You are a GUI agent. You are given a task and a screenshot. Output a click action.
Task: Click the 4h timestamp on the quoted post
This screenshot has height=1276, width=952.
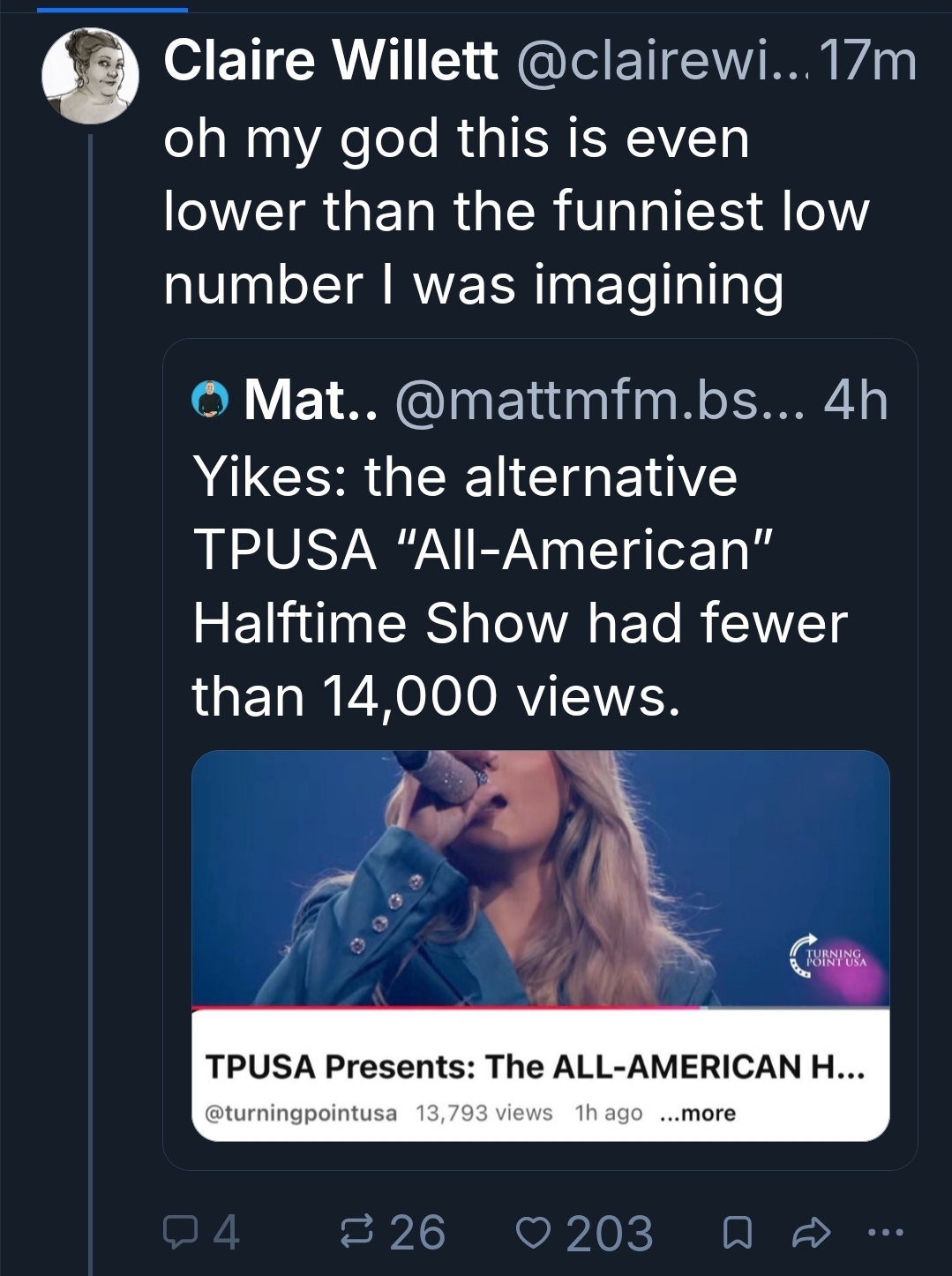pyautogui.click(x=856, y=400)
